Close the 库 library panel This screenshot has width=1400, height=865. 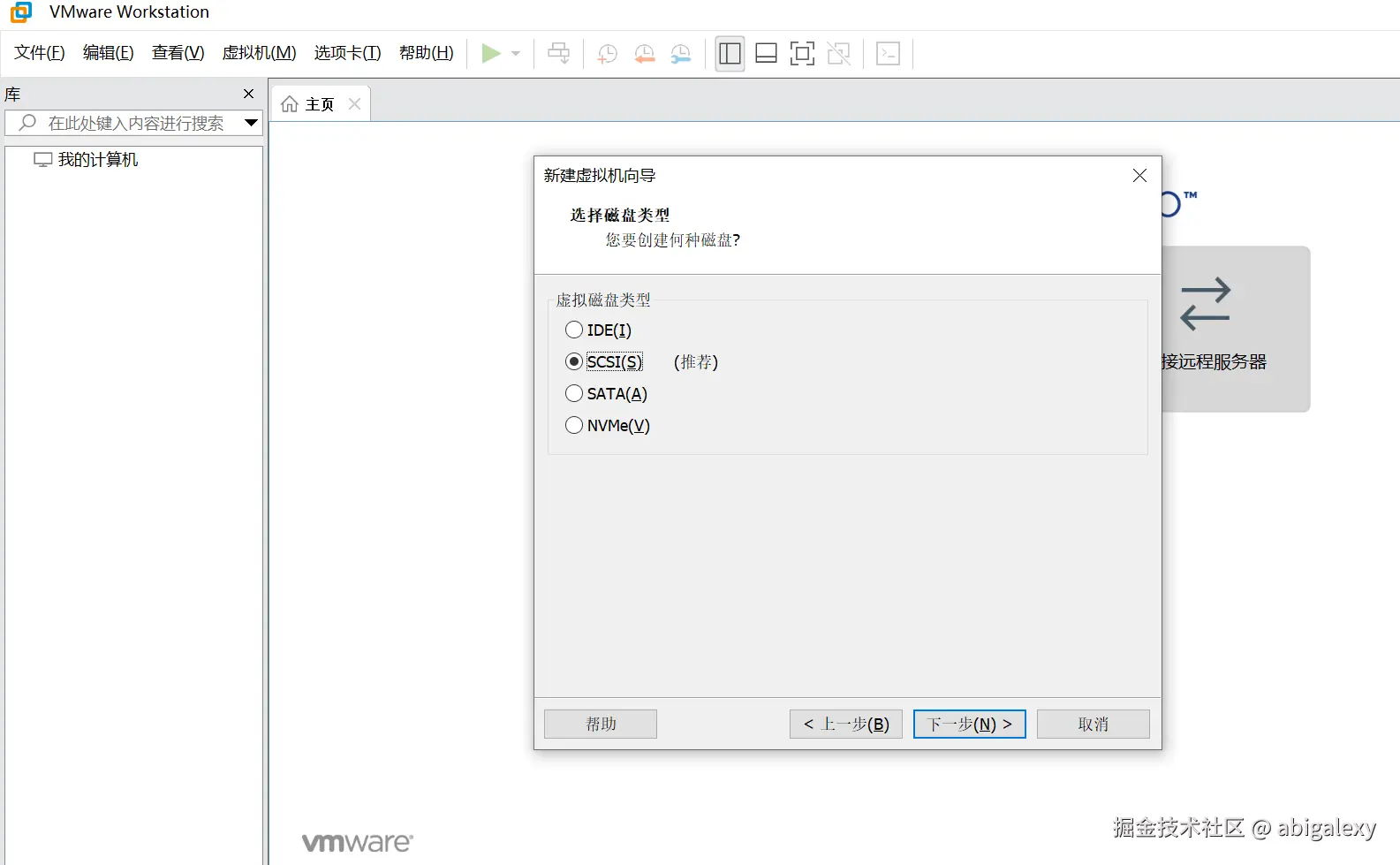click(248, 94)
